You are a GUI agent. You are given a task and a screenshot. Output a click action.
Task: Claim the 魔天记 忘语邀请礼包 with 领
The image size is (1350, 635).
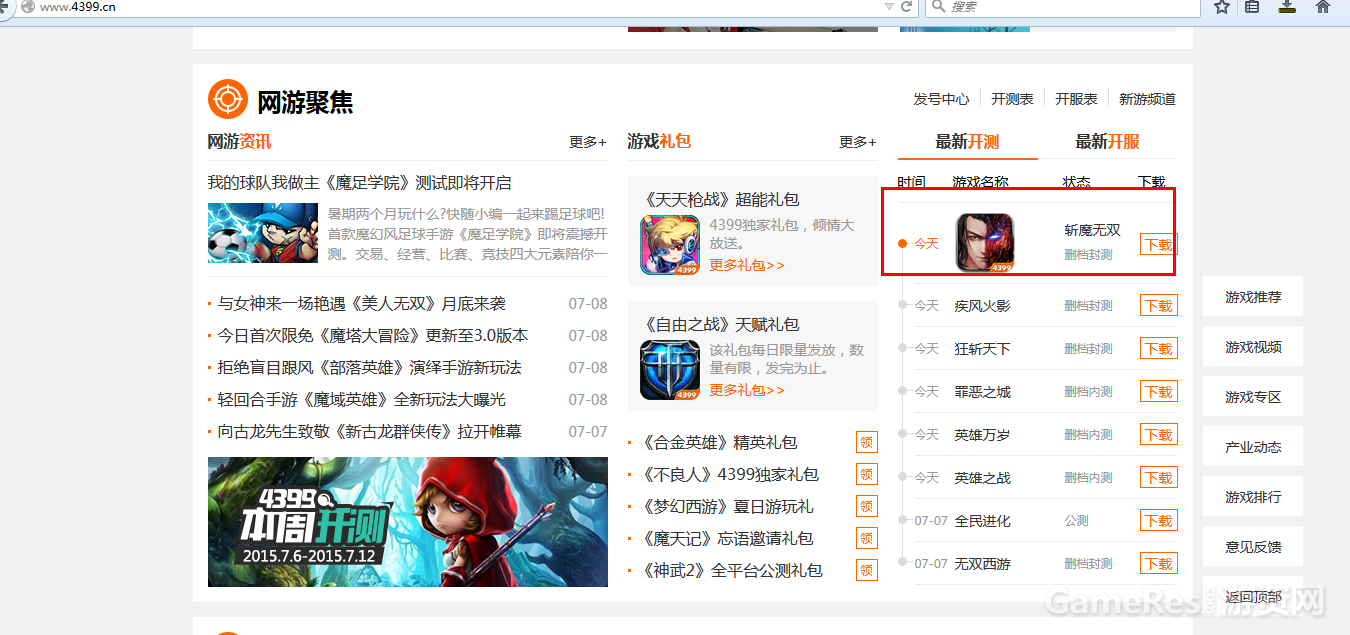867,539
